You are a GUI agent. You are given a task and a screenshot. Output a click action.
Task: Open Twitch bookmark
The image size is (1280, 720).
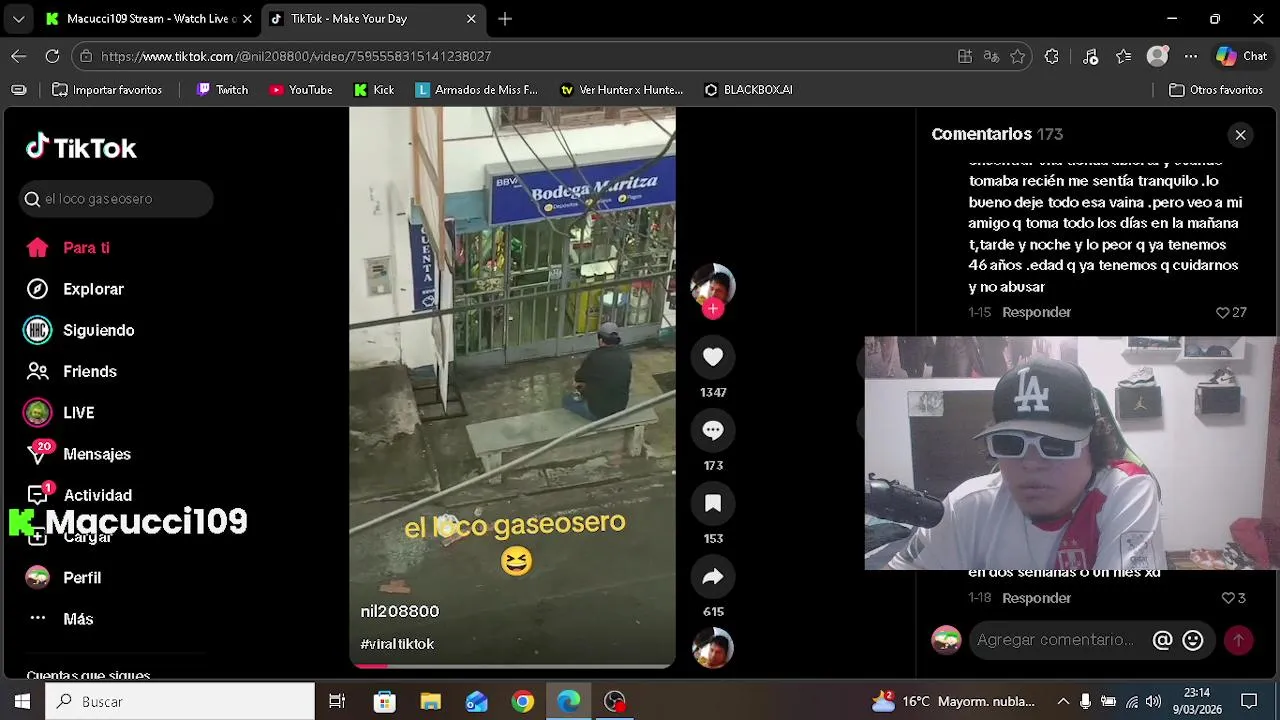click(222, 90)
